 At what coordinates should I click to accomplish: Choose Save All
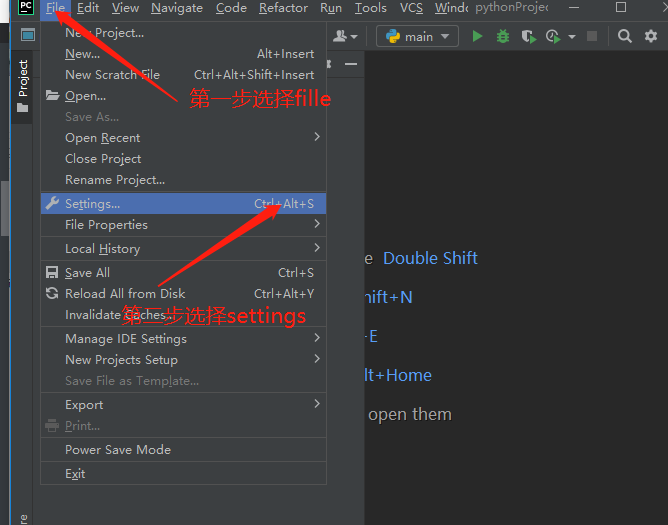tap(183, 272)
